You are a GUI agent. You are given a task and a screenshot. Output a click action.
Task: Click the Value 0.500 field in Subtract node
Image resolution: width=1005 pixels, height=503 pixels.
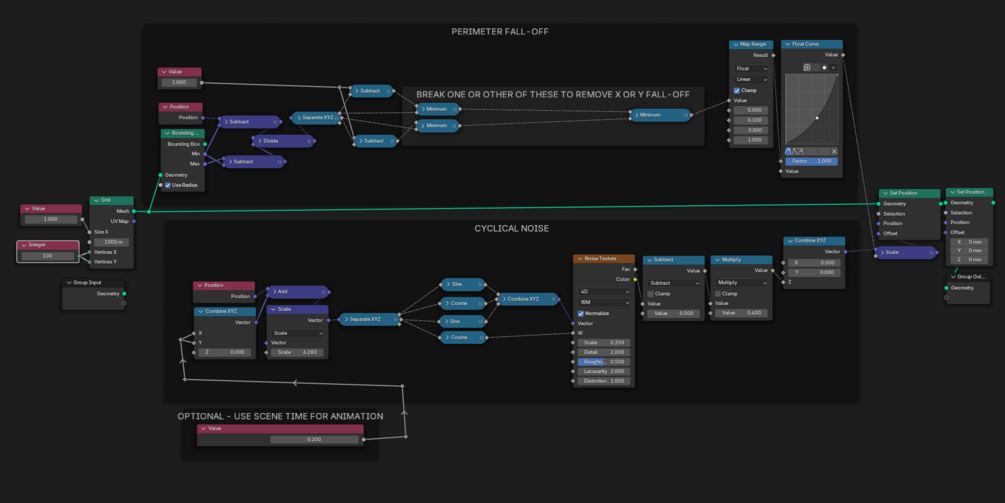tap(674, 313)
